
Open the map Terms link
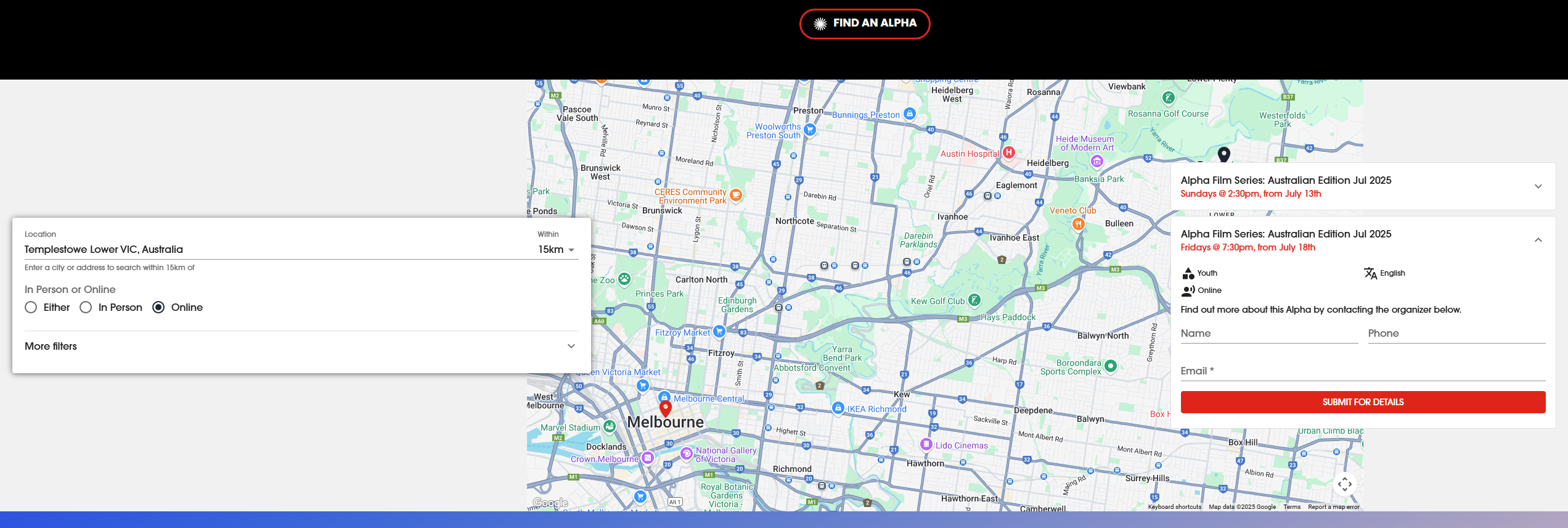pyautogui.click(x=1292, y=507)
